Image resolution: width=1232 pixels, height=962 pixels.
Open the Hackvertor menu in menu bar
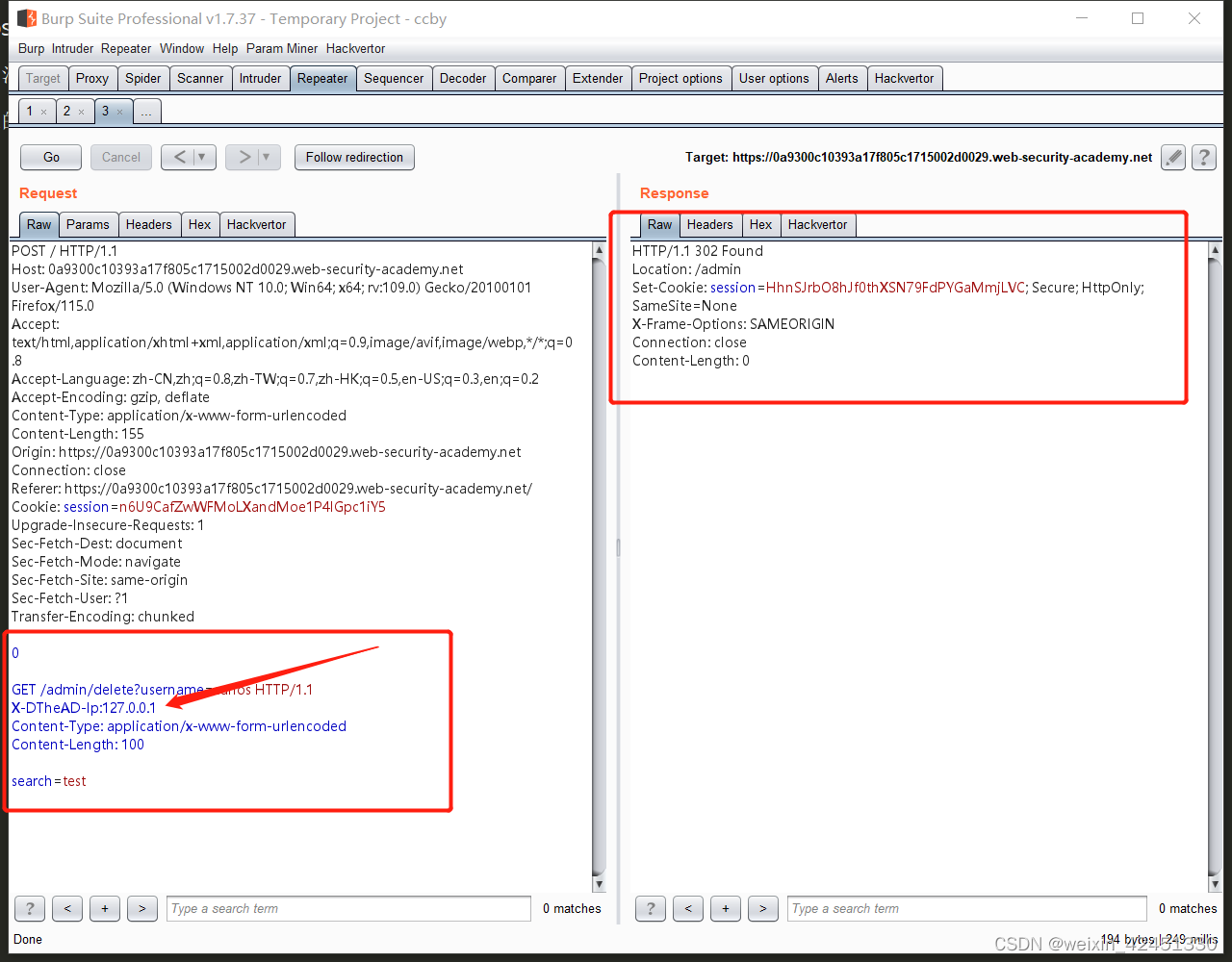point(355,48)
